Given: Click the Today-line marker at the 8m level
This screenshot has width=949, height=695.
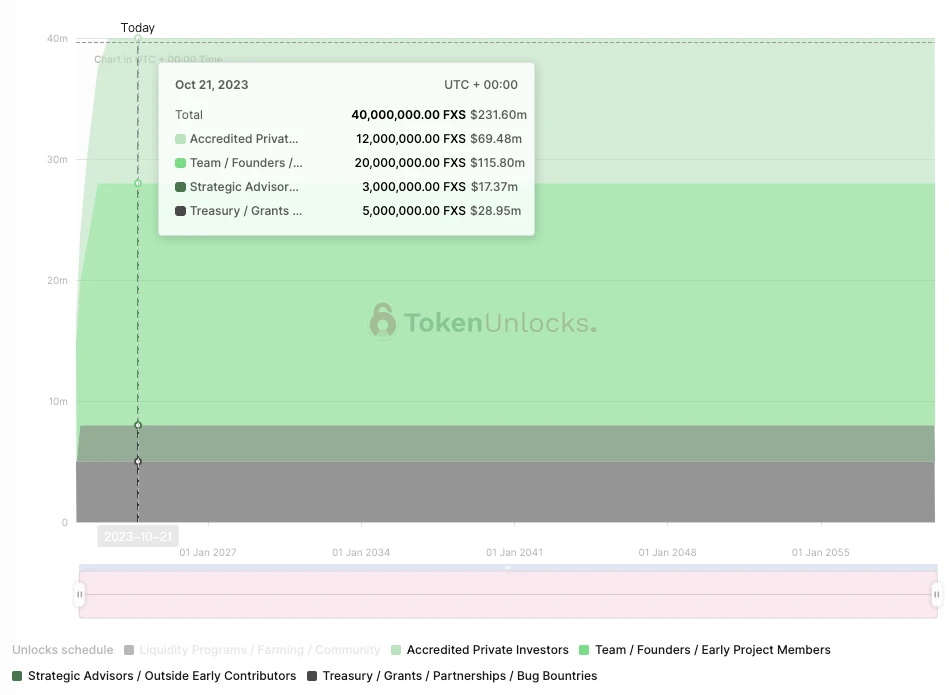Looking at the screenshot, I should [138, 425].
